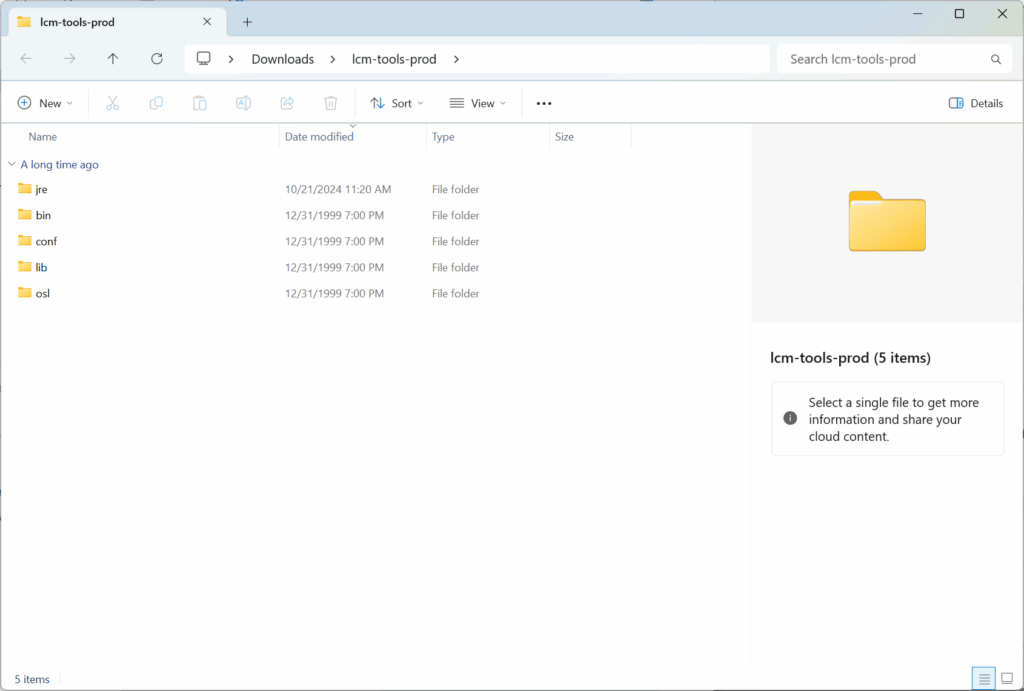Click the Delete trash can icon
The width and height of the screenshot is (1024, 691).
pos(331,103)
